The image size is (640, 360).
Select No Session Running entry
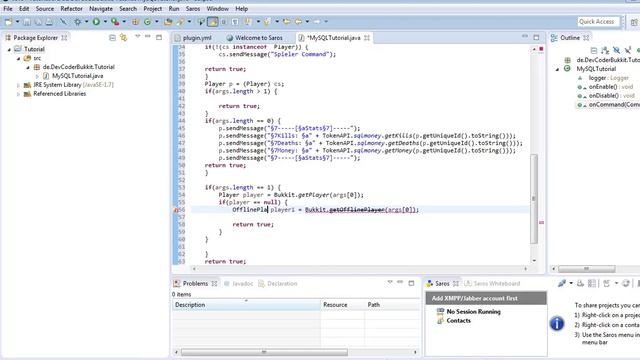pos(473,311)
